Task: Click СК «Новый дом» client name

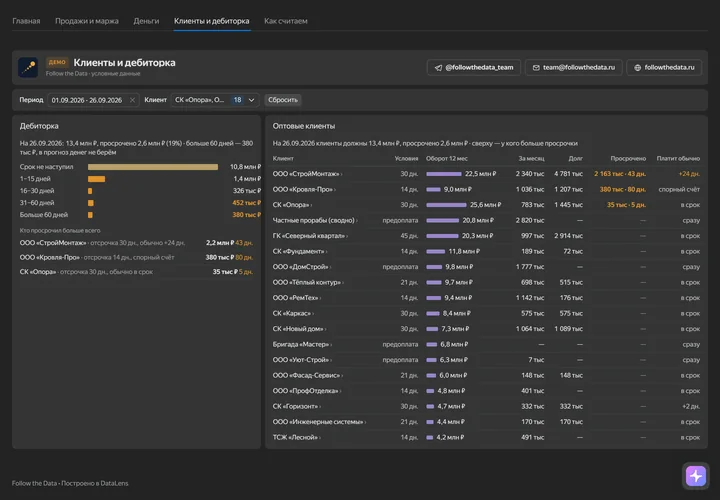Action: tap(298, 329)
